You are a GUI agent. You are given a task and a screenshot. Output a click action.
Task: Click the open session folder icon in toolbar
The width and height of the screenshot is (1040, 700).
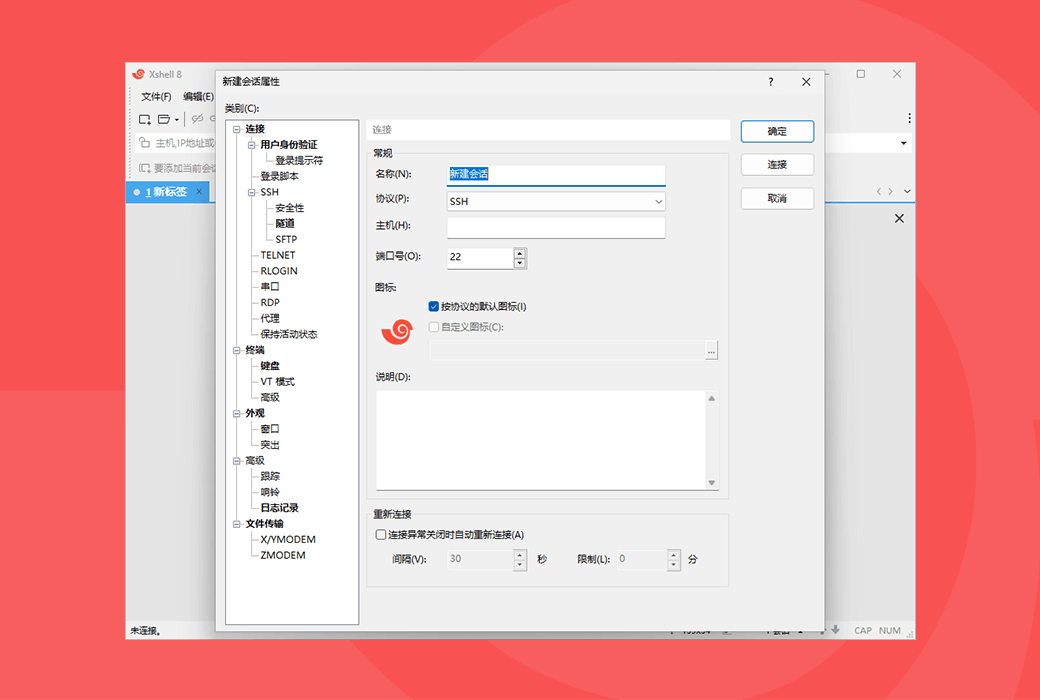pos(164,119)
